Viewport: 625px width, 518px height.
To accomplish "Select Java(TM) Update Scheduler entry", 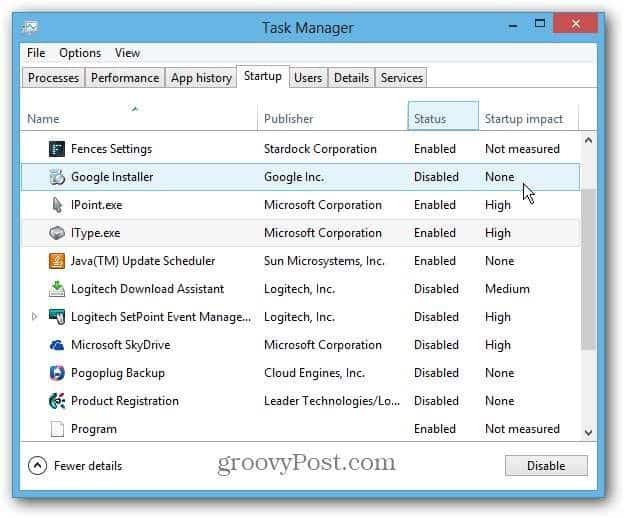I will coord(143,261).
